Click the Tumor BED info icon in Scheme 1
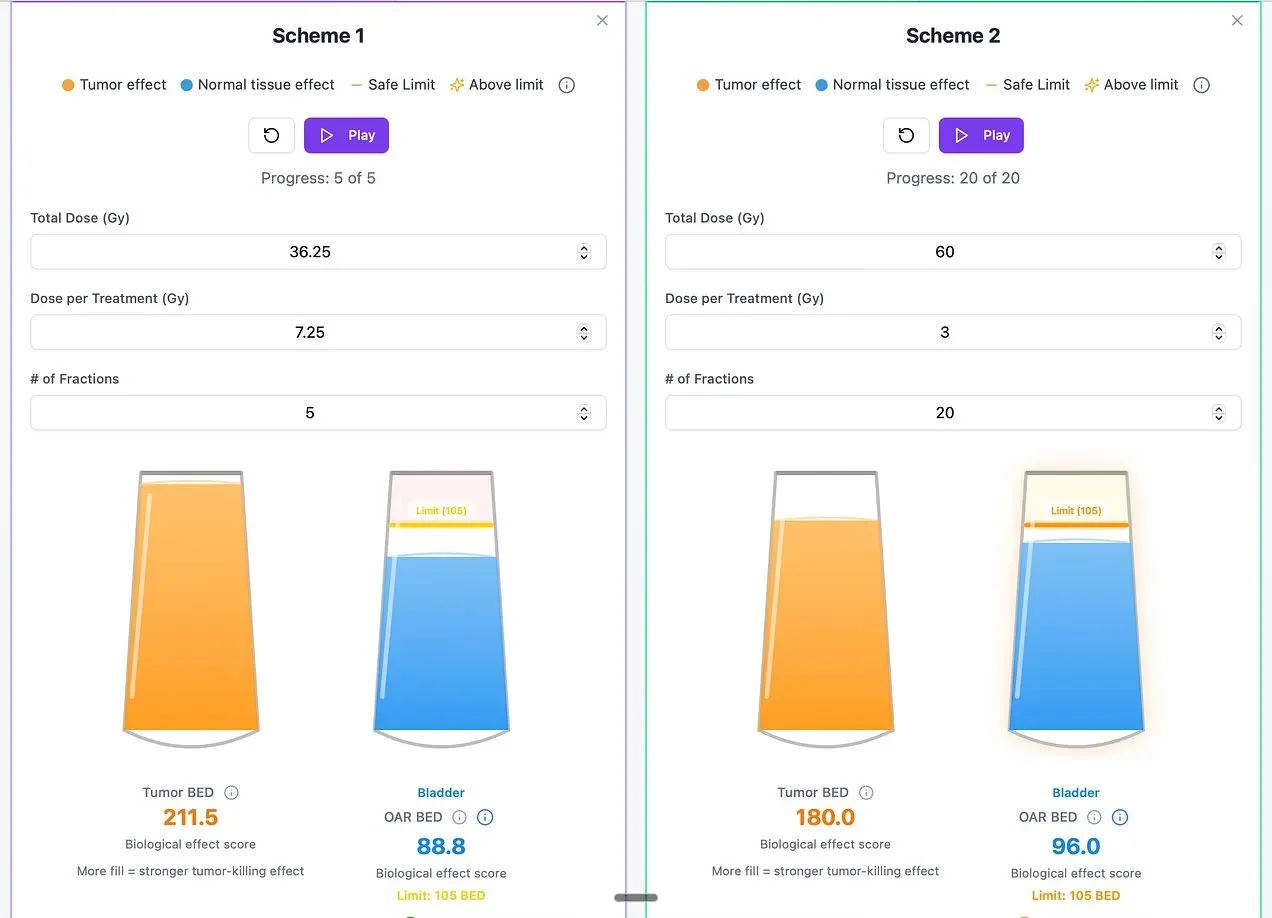Image resolution: width=1272 pixels, height=918 pixels. tap(231, 792)
